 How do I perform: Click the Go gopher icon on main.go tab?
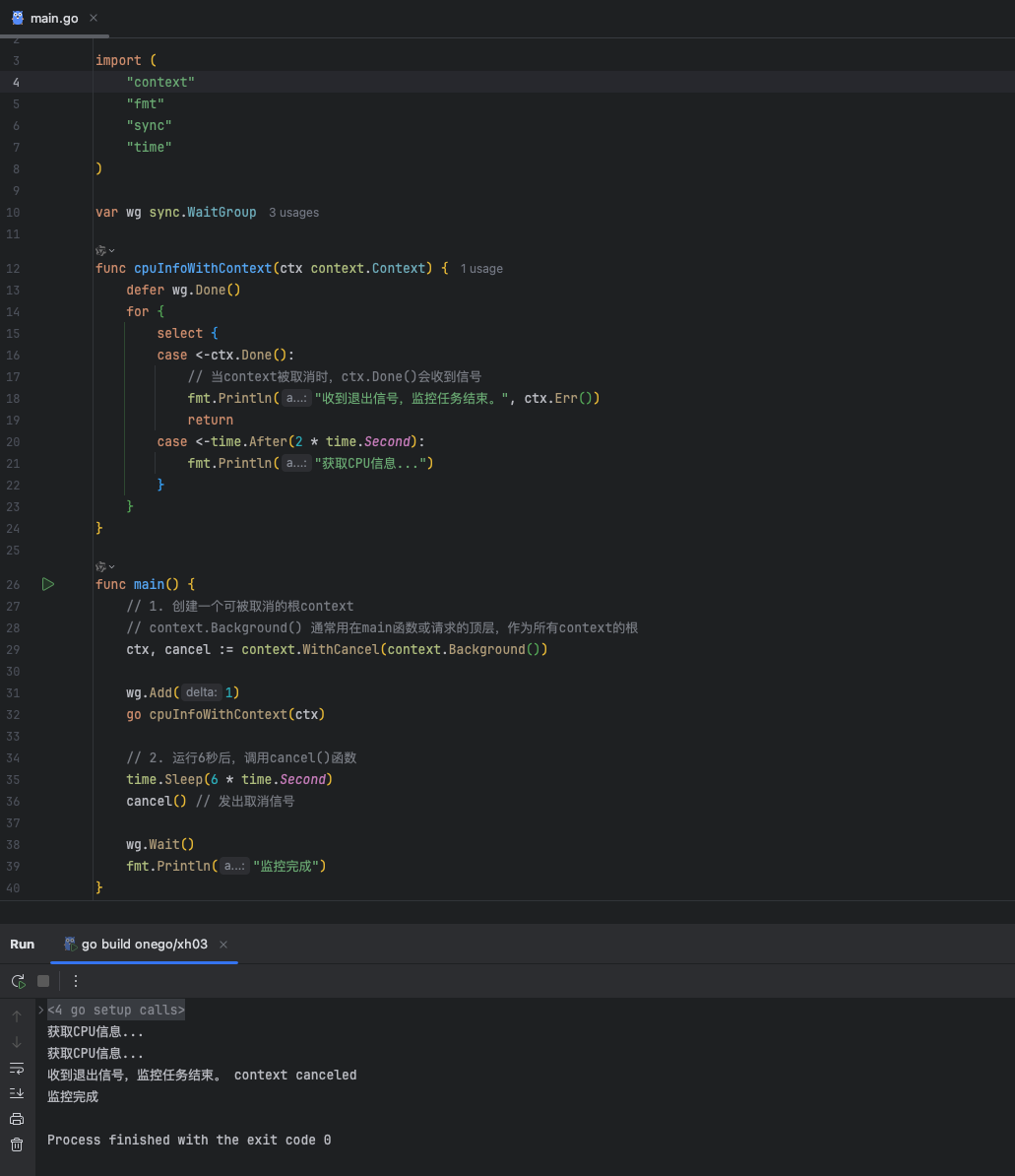pyautogui.click(x=18, y=18)
